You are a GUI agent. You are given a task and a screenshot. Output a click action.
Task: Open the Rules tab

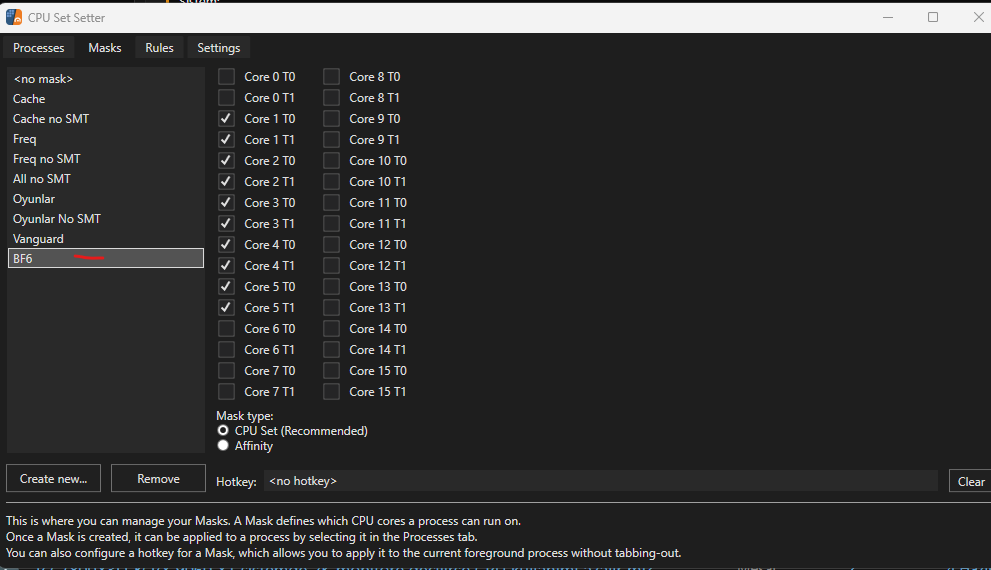[159, 48]
